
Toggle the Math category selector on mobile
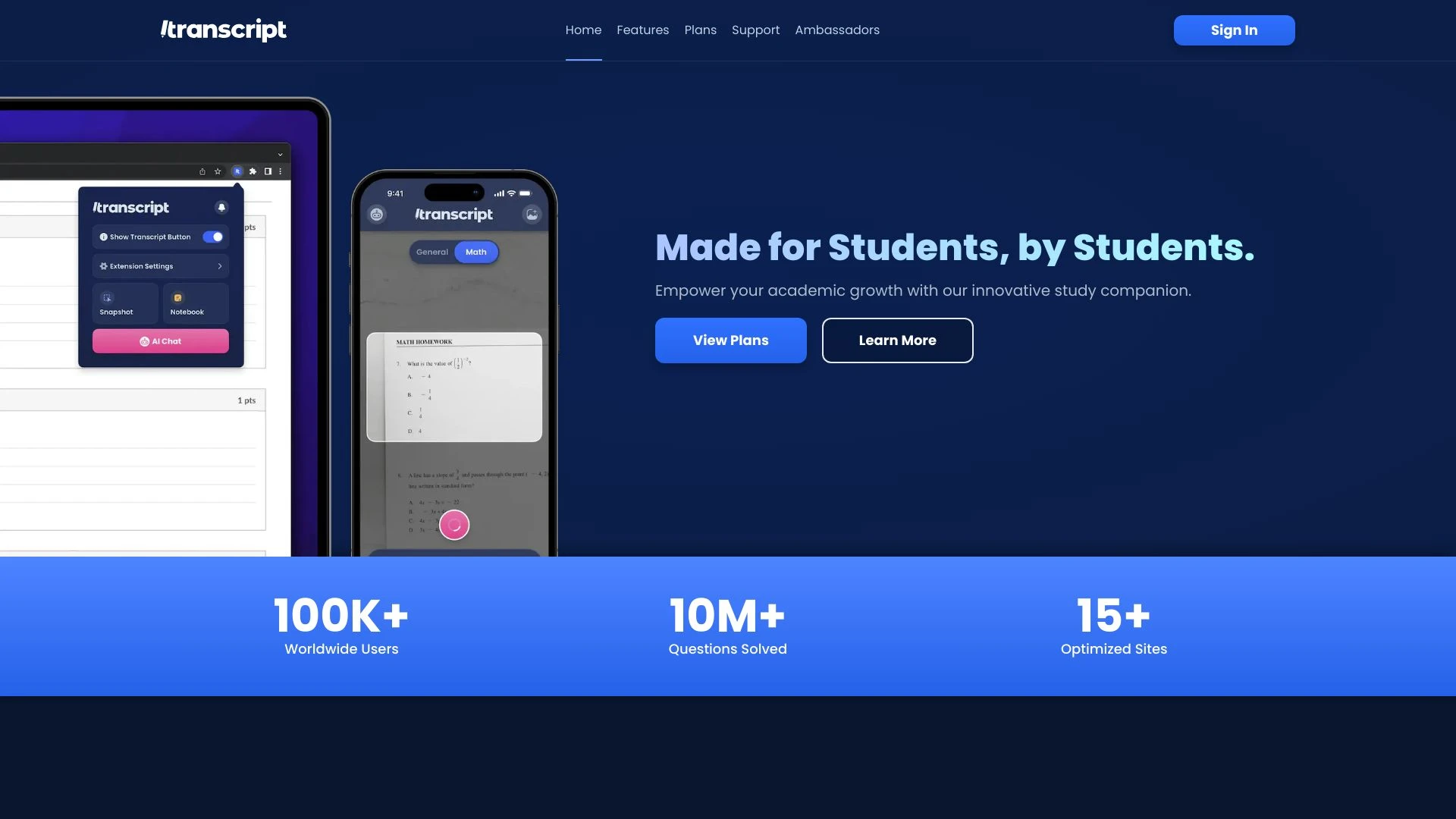pos(476,252)
